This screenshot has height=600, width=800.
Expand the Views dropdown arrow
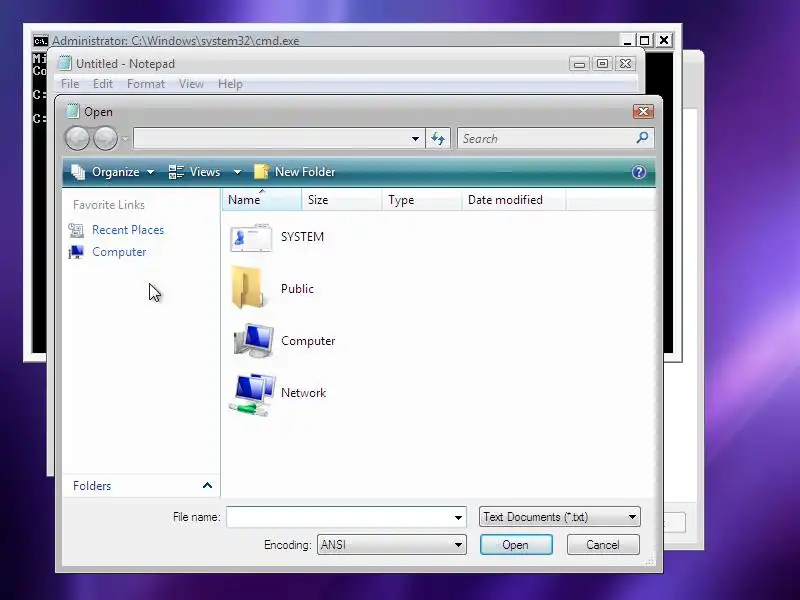tap(237, 172)
